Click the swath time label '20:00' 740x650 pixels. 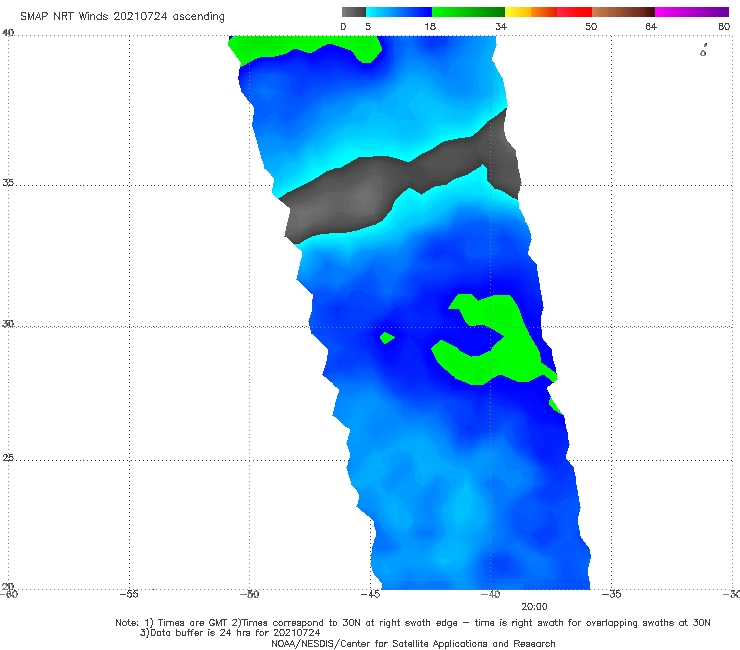534,607
